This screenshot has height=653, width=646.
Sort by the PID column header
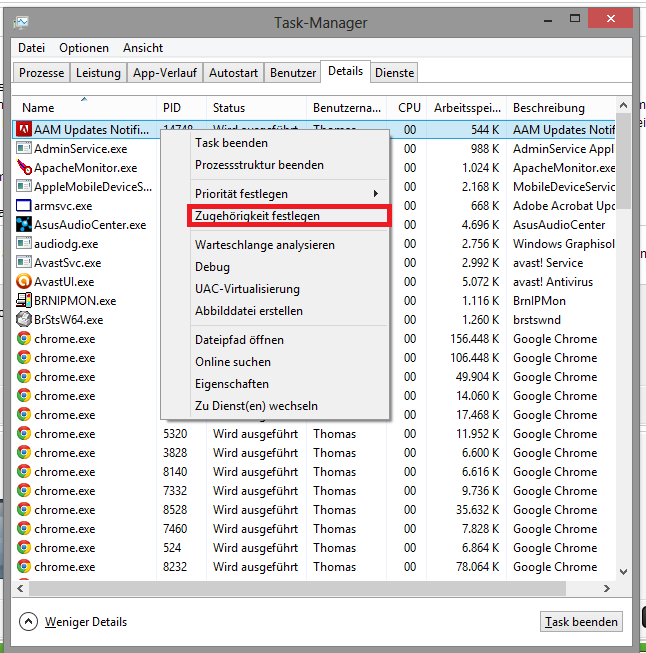(172, 108)
